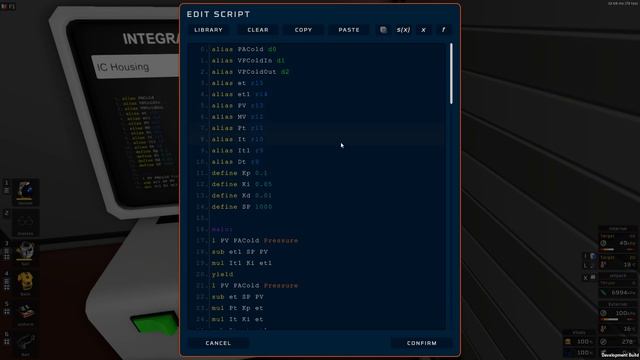Click line 'alias VPColdIn d1'

click(x=248, y=60)
